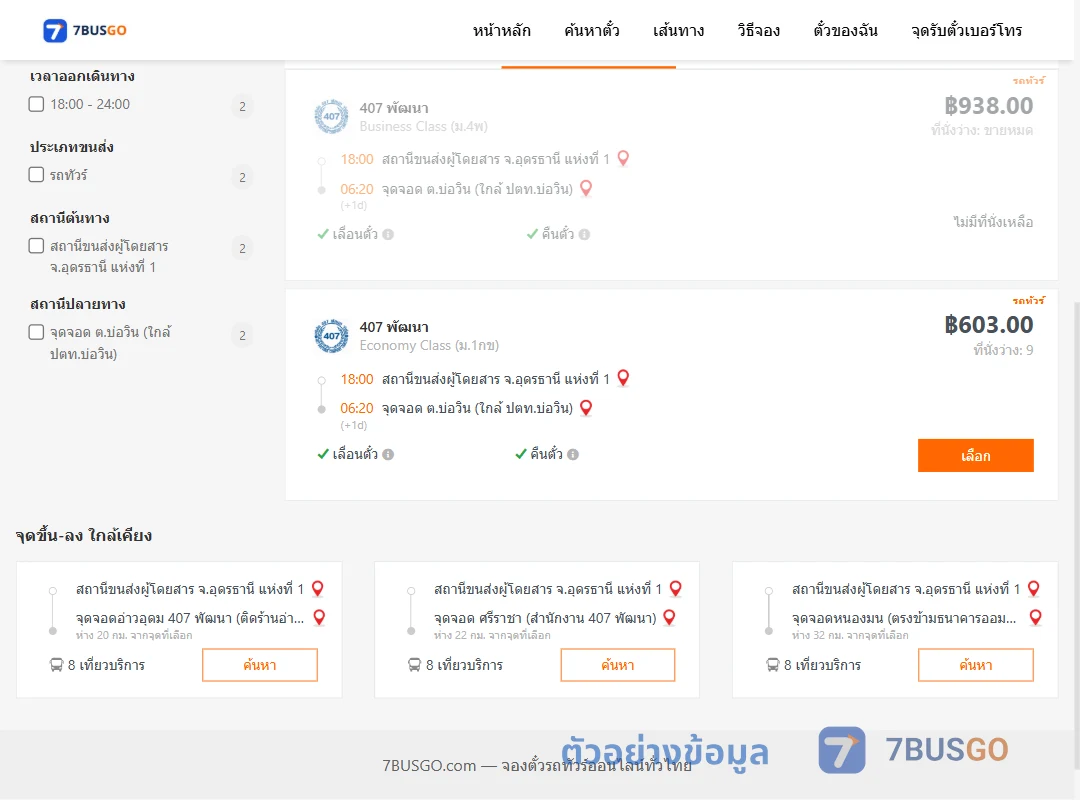Open the จุดรับตั๋วเบอร์โทร menu item

966,30
